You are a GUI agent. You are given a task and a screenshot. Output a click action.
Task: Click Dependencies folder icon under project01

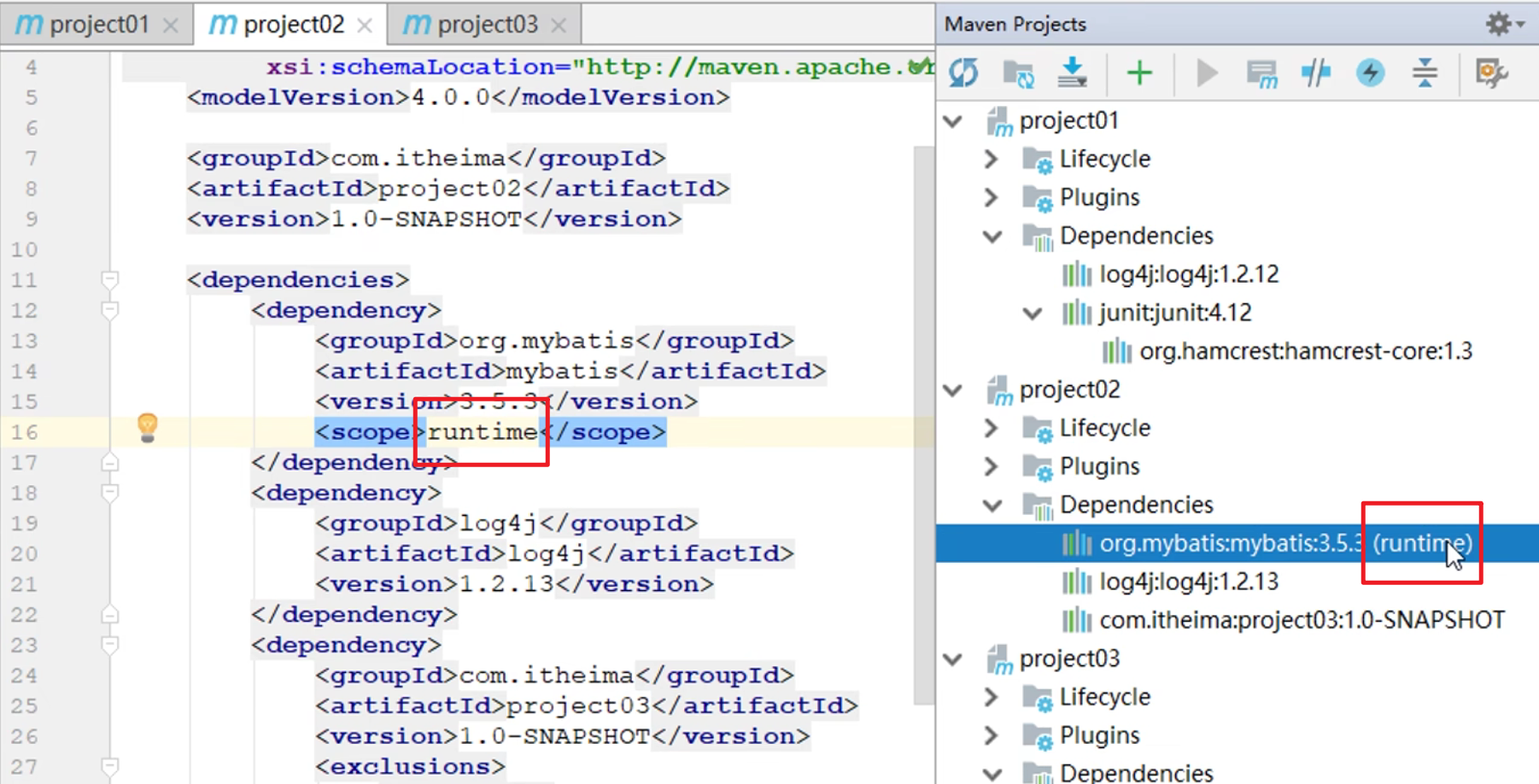[1038, 237]
